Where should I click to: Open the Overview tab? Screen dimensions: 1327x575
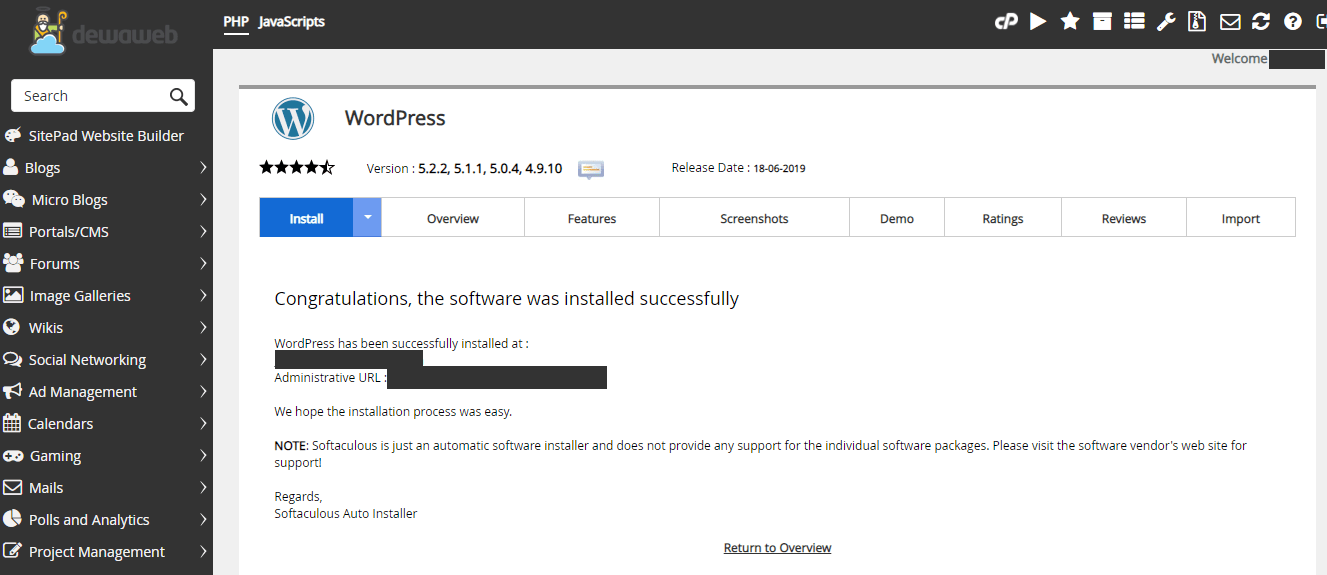pos(453,218)
